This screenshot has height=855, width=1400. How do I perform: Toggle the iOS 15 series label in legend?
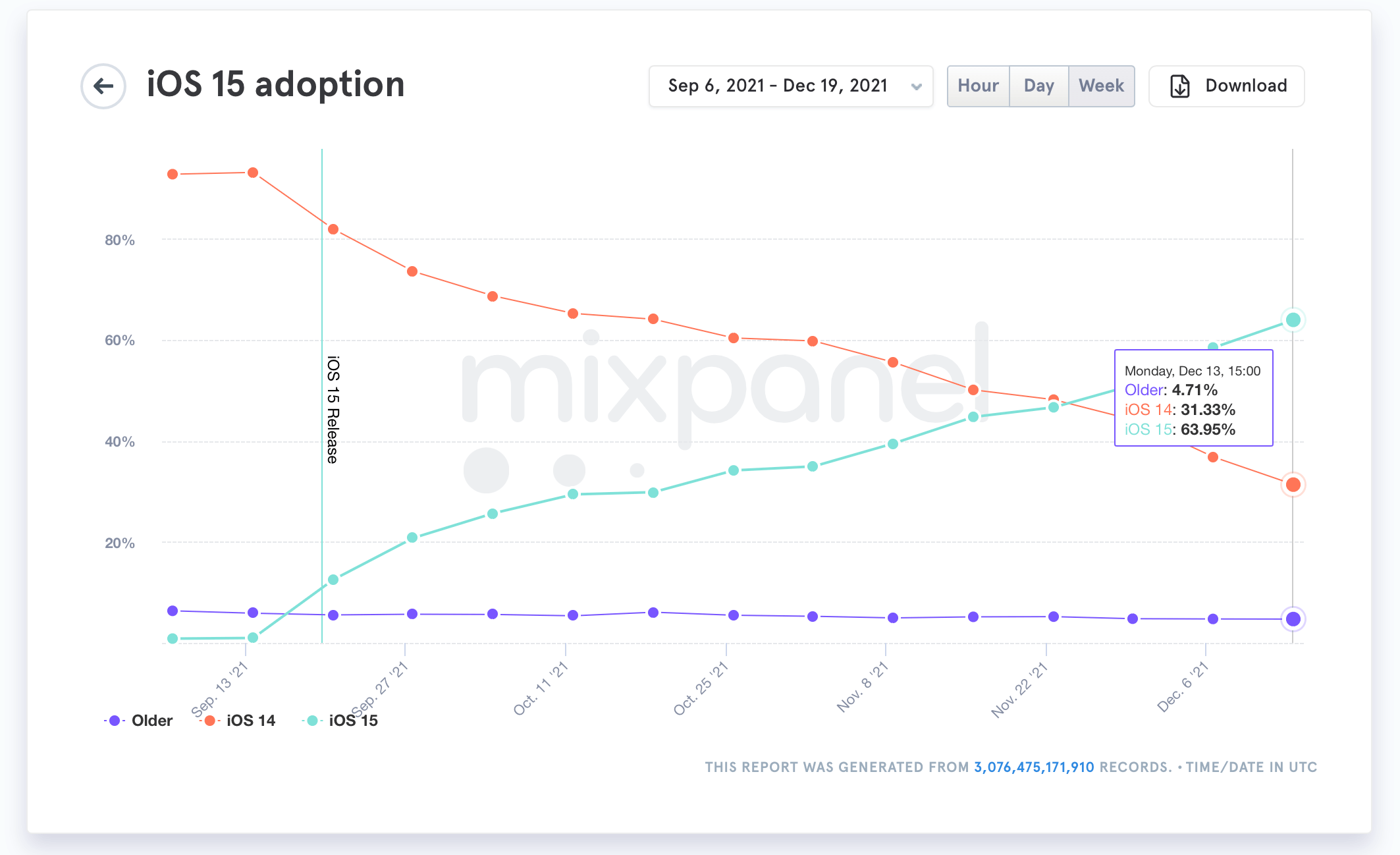354,721
